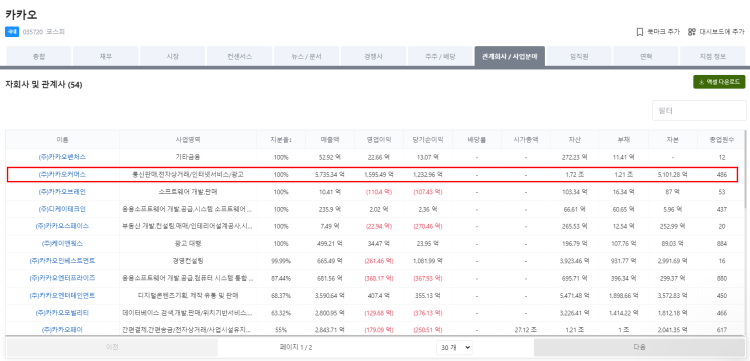Image resolution: width=750 pixels, height=361 pixels.
Task: Click the 68.37% stake value
Action: pyautogui.click(x=281, y=295)
